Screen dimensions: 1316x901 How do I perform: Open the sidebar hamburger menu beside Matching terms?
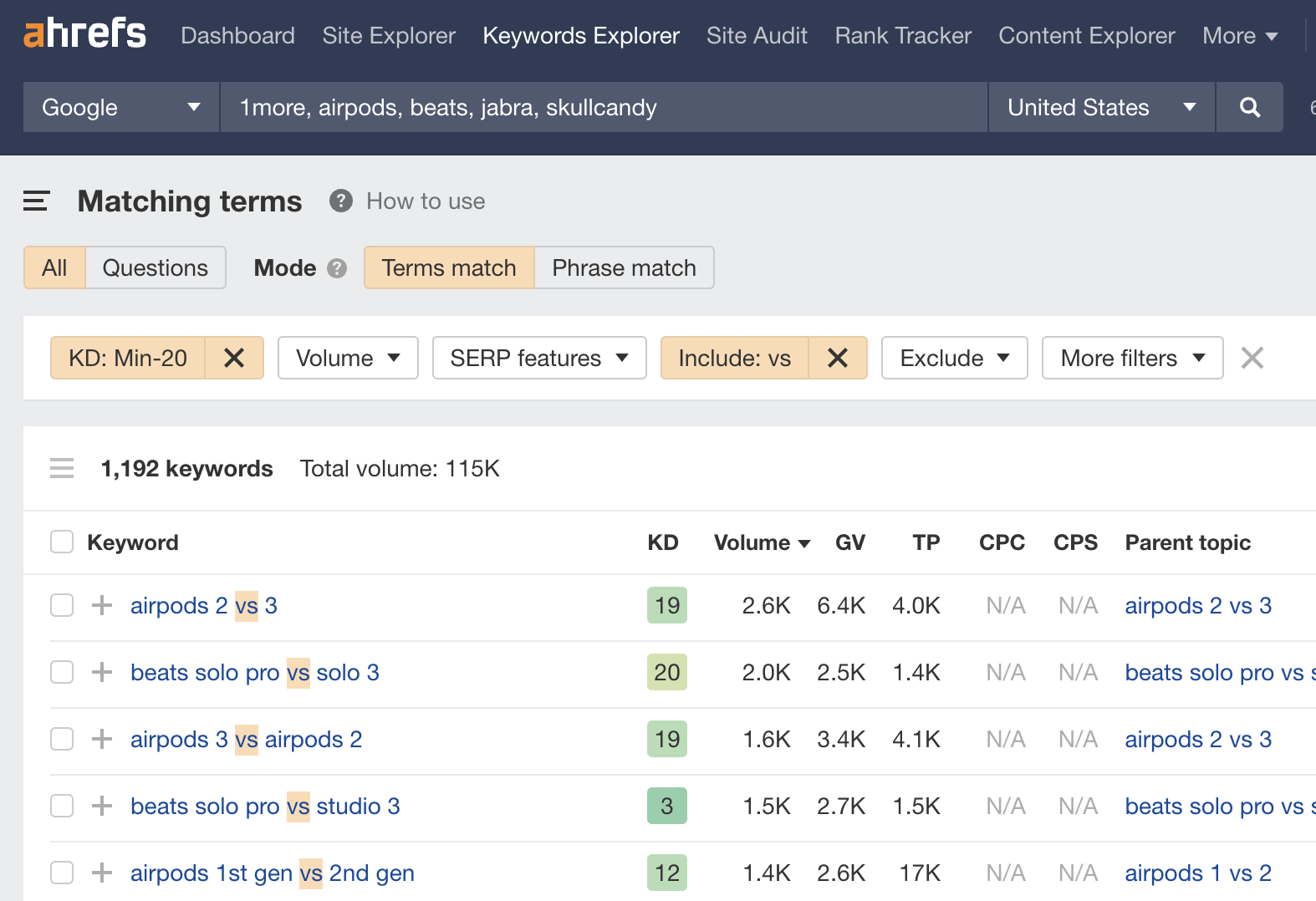(36, 201)
